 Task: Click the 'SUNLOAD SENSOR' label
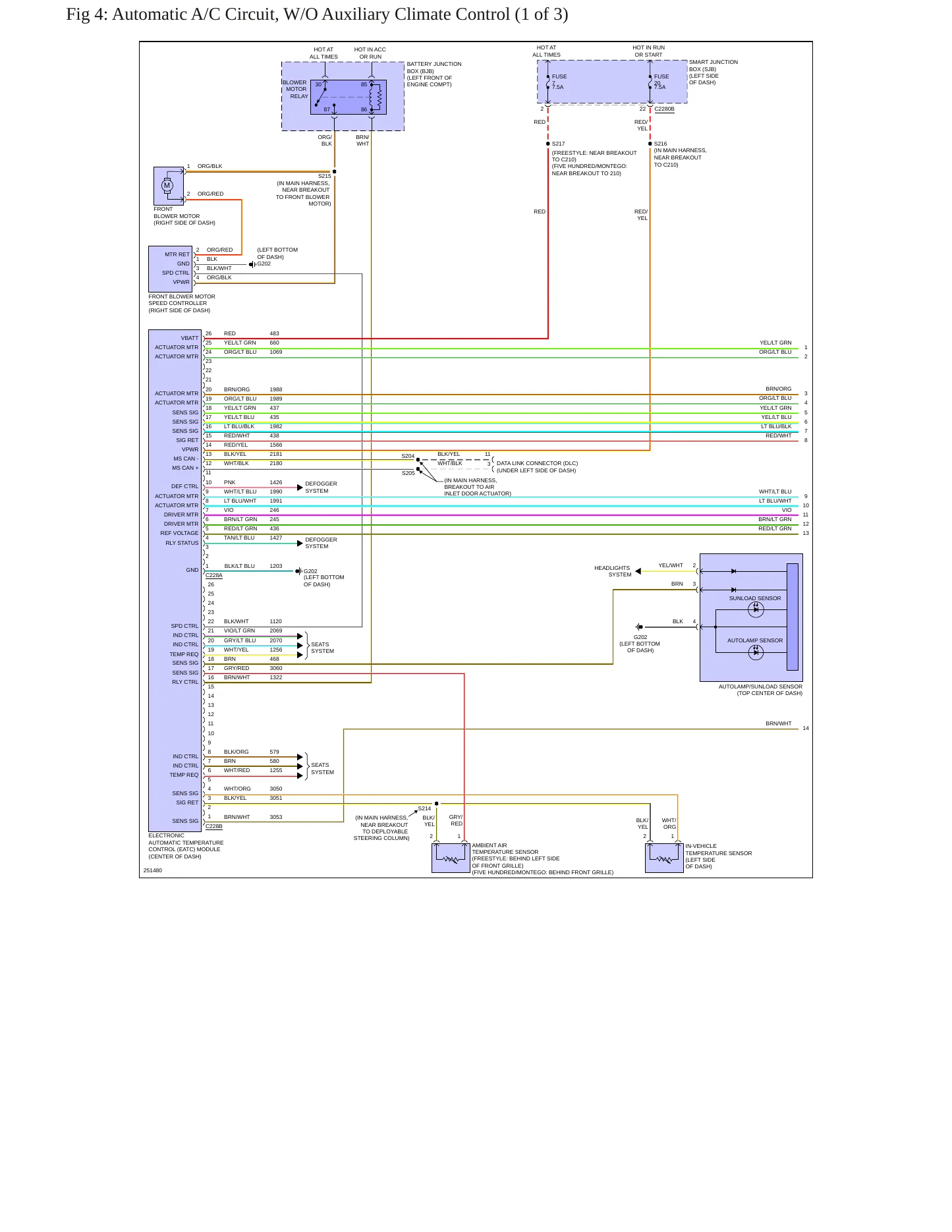pos(755,598)
